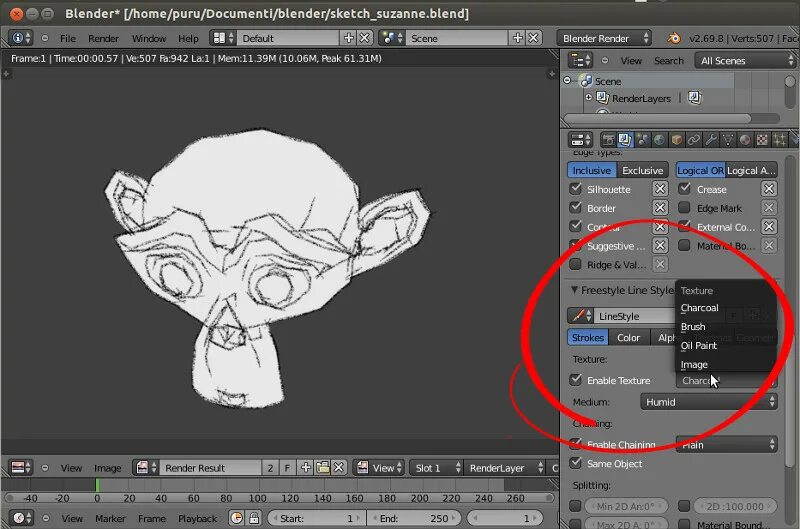The height and width of the screenshot is (529, 800).
Task: Toggle the Enable Texture checkbox
Action: tap(576, 380)
